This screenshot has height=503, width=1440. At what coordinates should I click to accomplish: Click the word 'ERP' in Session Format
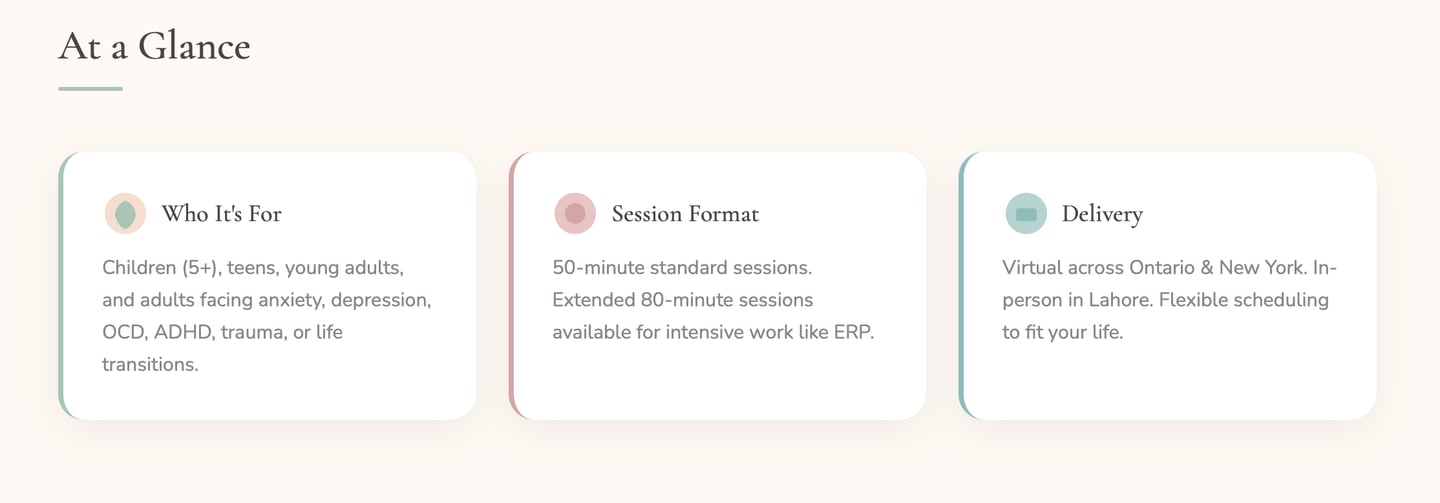[853, 332]
